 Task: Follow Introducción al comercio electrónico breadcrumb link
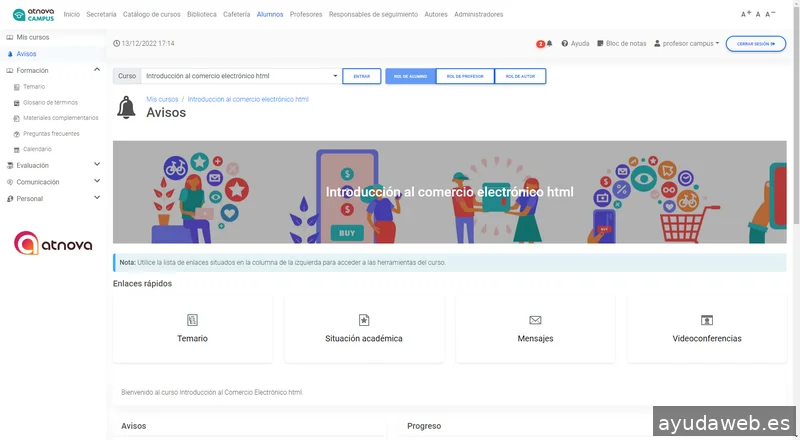248,99
